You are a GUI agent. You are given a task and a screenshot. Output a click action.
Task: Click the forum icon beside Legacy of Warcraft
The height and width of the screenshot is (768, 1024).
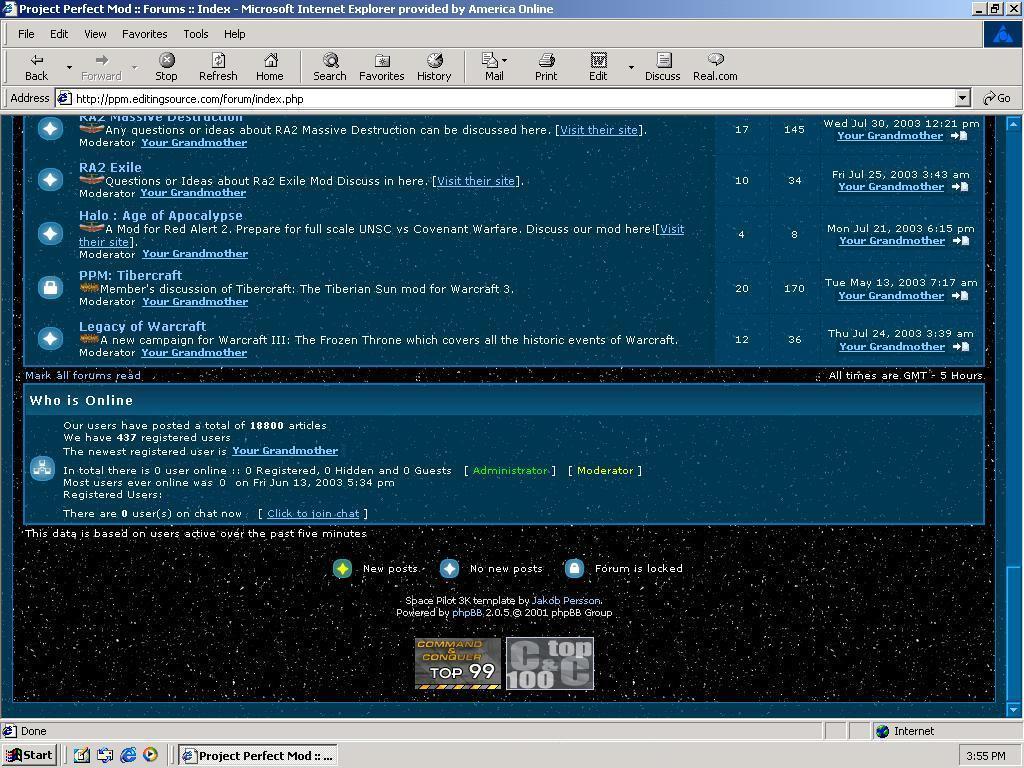(x=50, y=338)
